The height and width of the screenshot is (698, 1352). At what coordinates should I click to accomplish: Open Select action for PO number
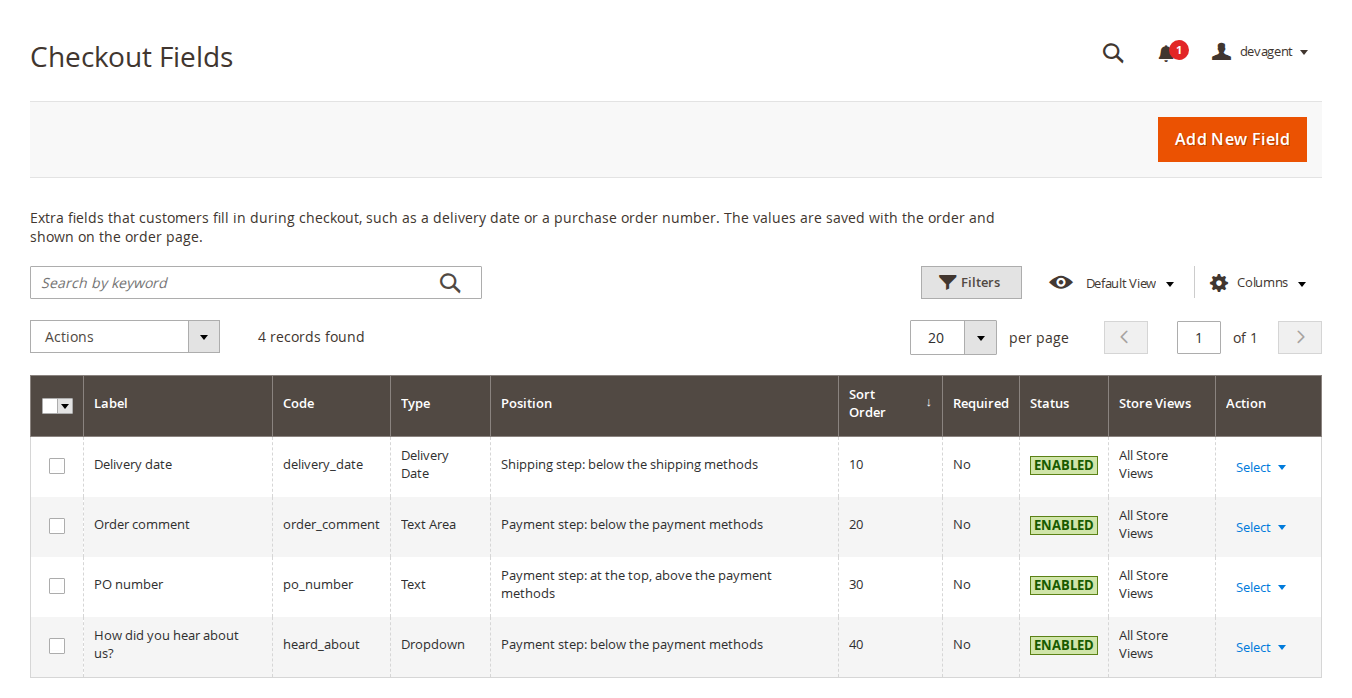point(1260,587)
